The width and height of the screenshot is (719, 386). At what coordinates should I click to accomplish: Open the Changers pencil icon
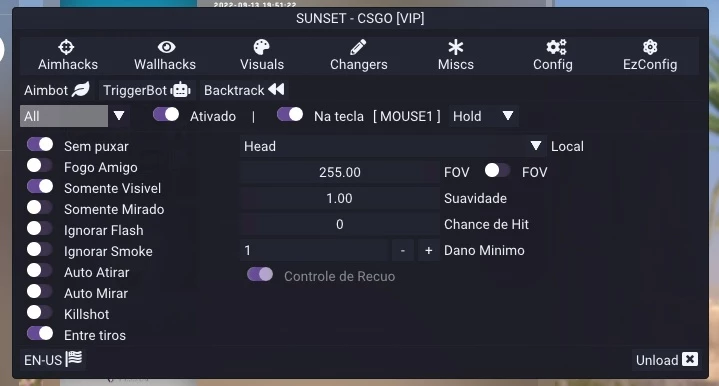click(358, 47)
